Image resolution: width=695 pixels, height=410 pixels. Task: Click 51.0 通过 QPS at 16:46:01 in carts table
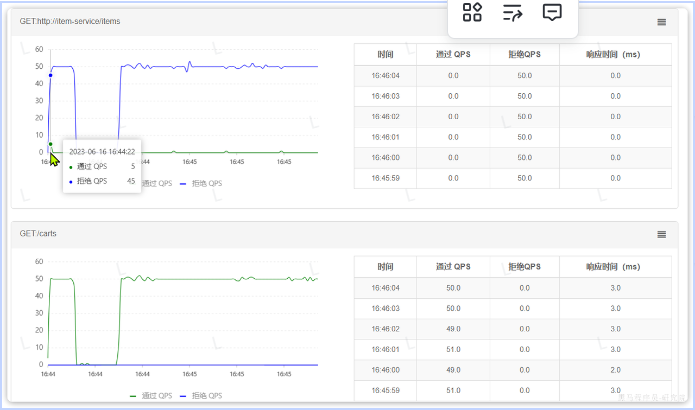(x=453, y=350)
